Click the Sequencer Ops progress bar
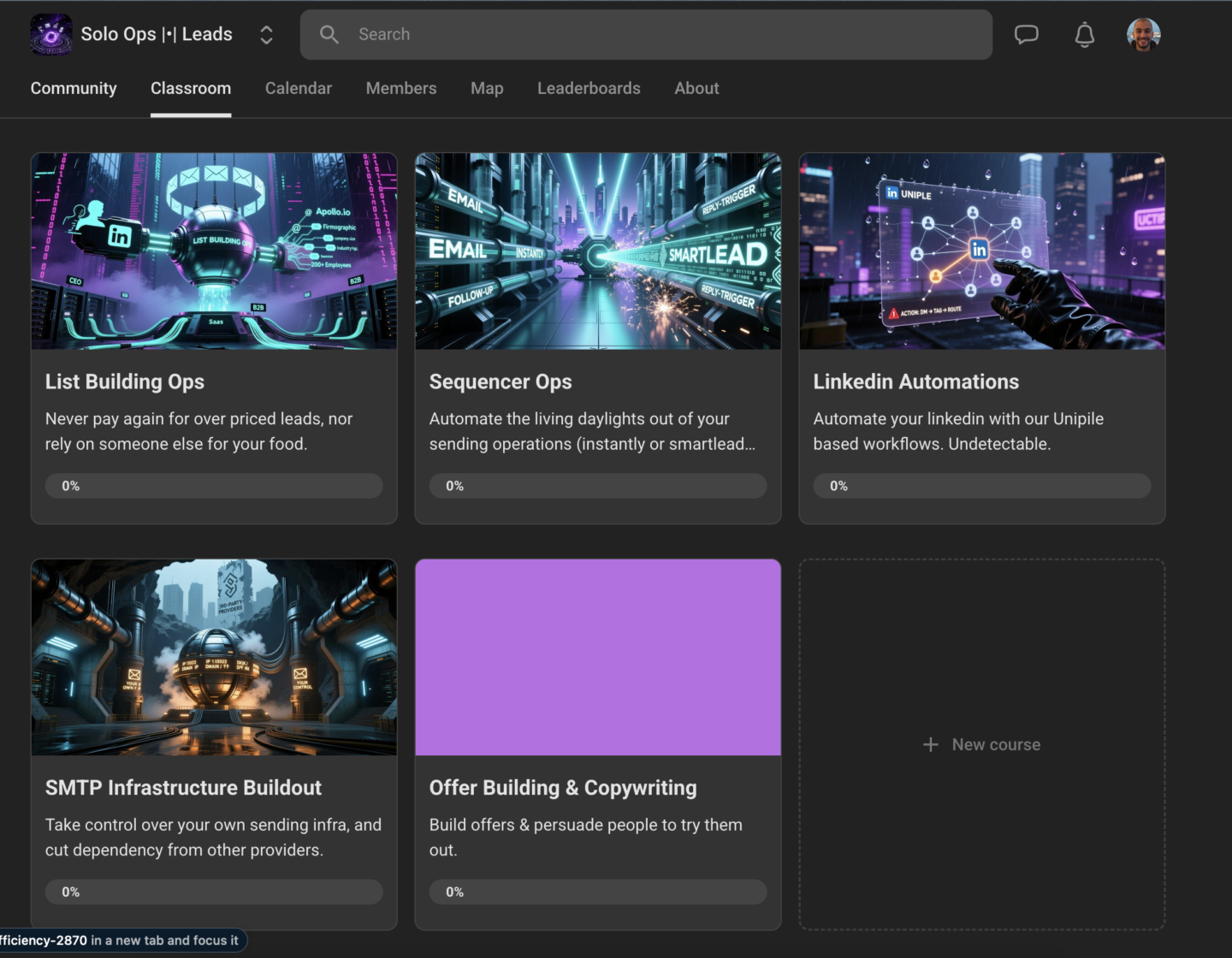 [597, 486]
